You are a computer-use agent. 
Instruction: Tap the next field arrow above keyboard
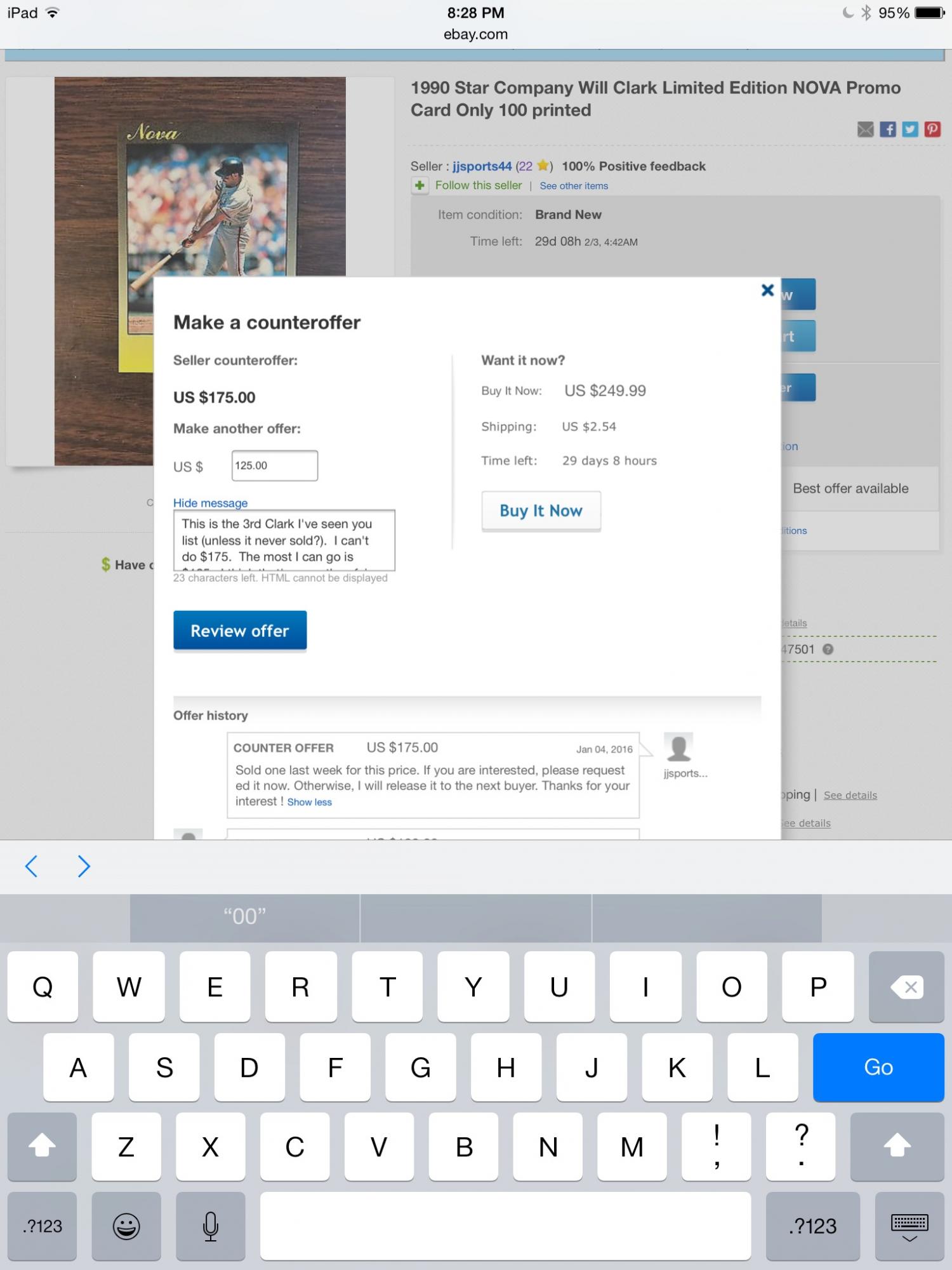83,866
